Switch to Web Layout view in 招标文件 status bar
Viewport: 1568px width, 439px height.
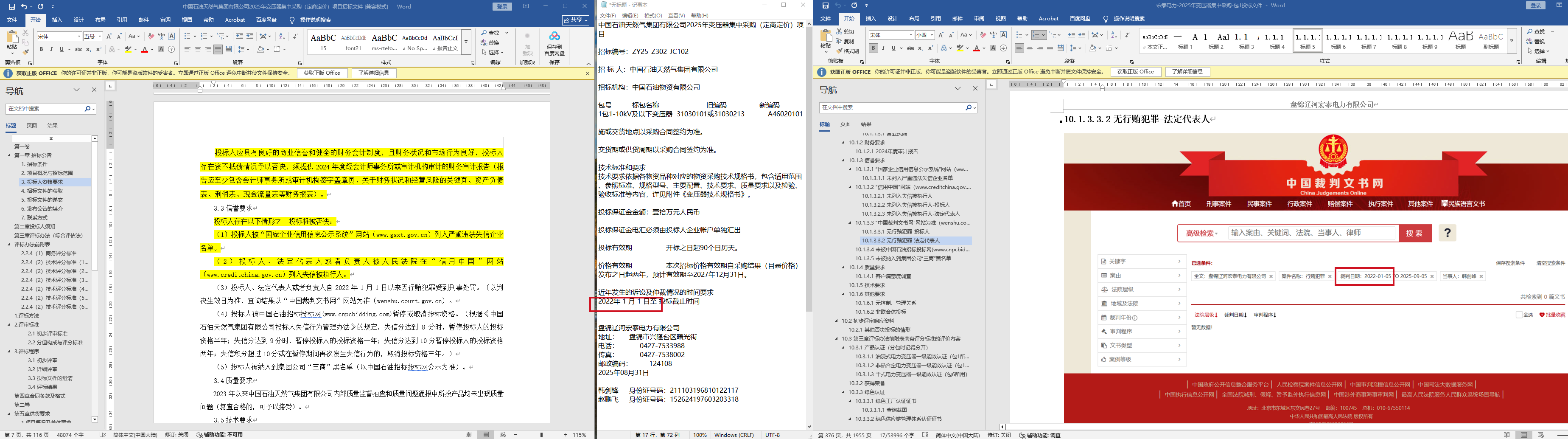pyautogui.click(x=502, y=435)
